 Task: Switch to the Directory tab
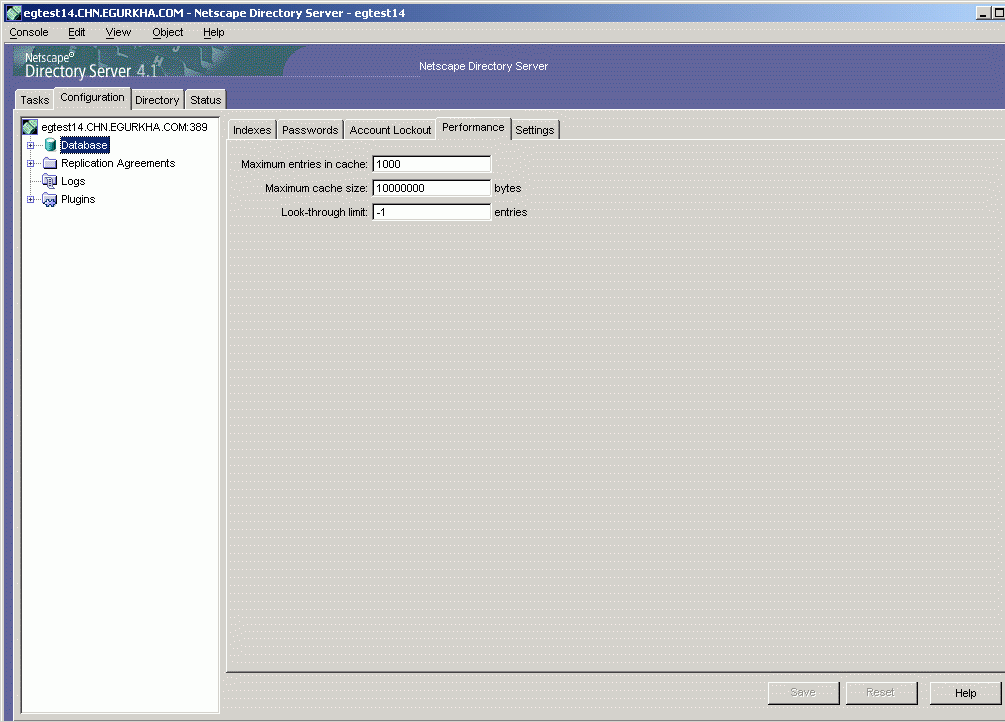[157, 99]
